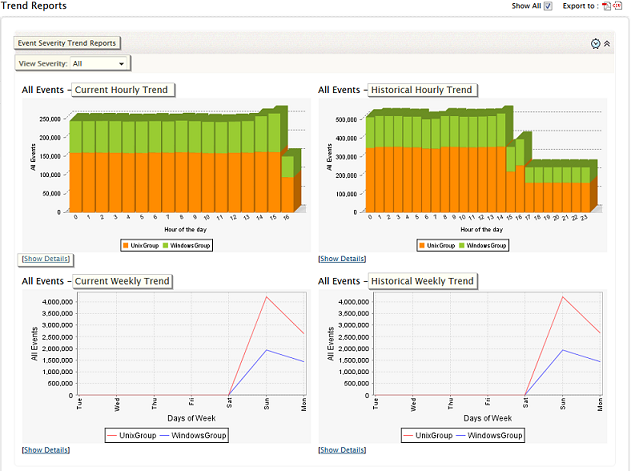Image resolution: width=631 pixels, height=471 pixels.
Task: Click Days of Week label, Historical Weekly chart
Action: click(x=488, y=418)
